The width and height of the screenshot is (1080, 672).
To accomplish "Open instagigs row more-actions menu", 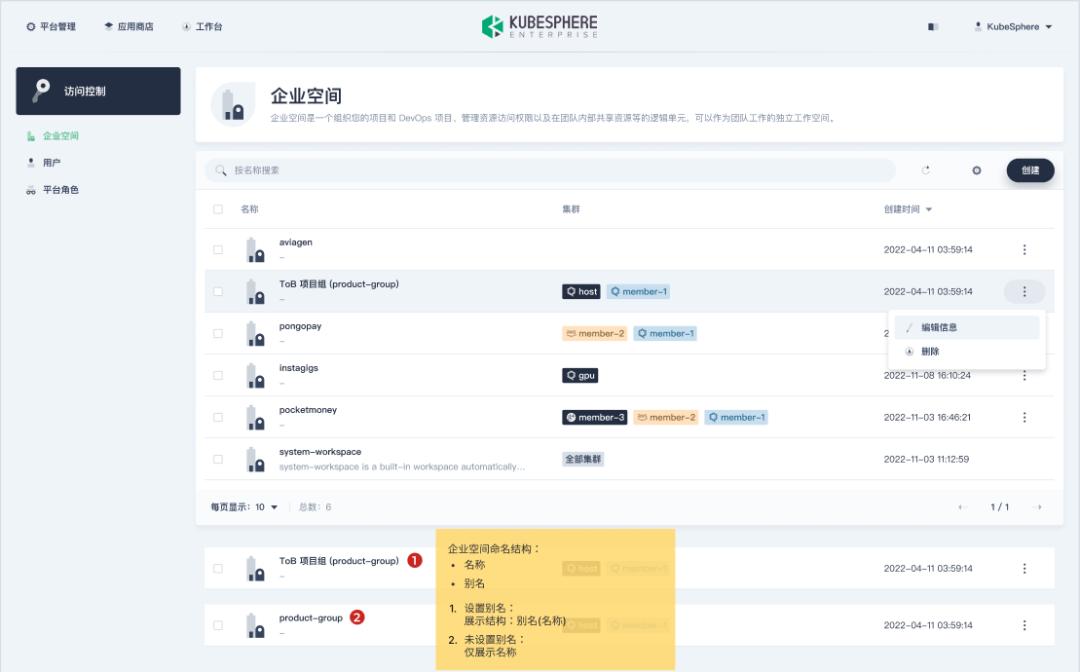I will (x=1024, y=375).
